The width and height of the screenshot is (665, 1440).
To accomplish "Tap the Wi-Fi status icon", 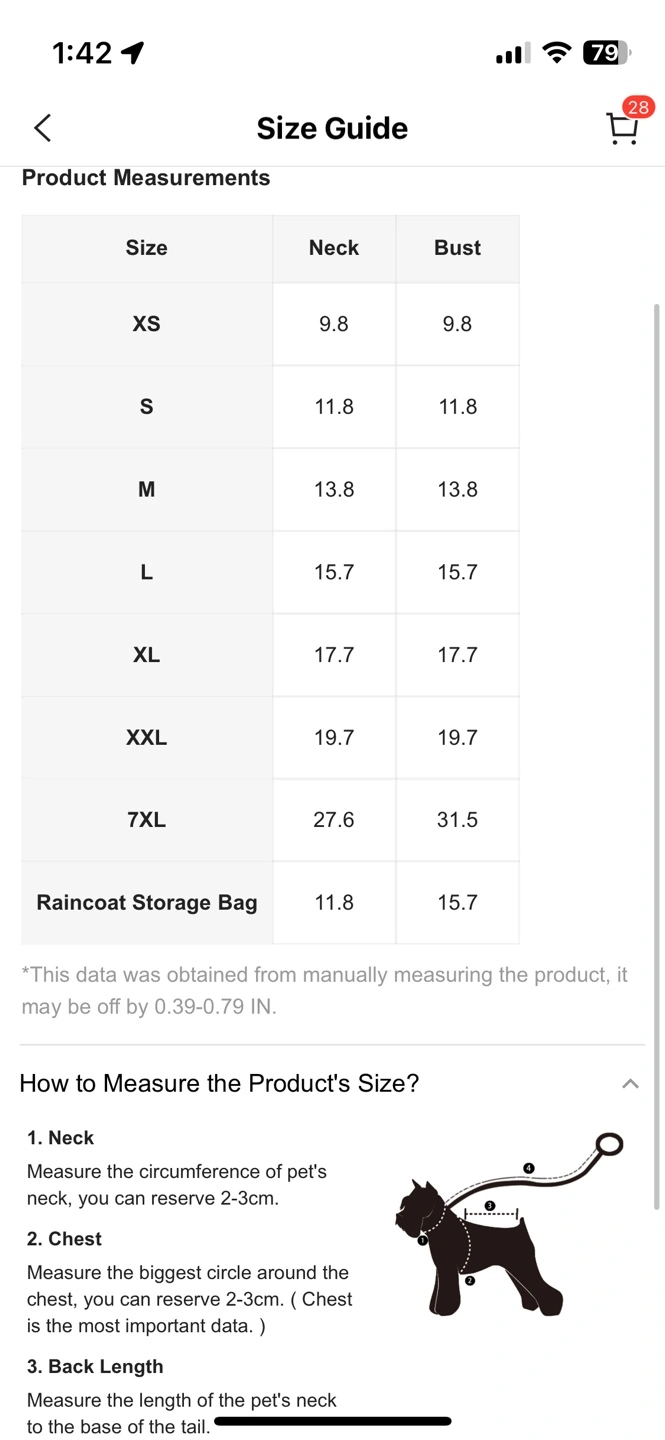I will [557, 53].
